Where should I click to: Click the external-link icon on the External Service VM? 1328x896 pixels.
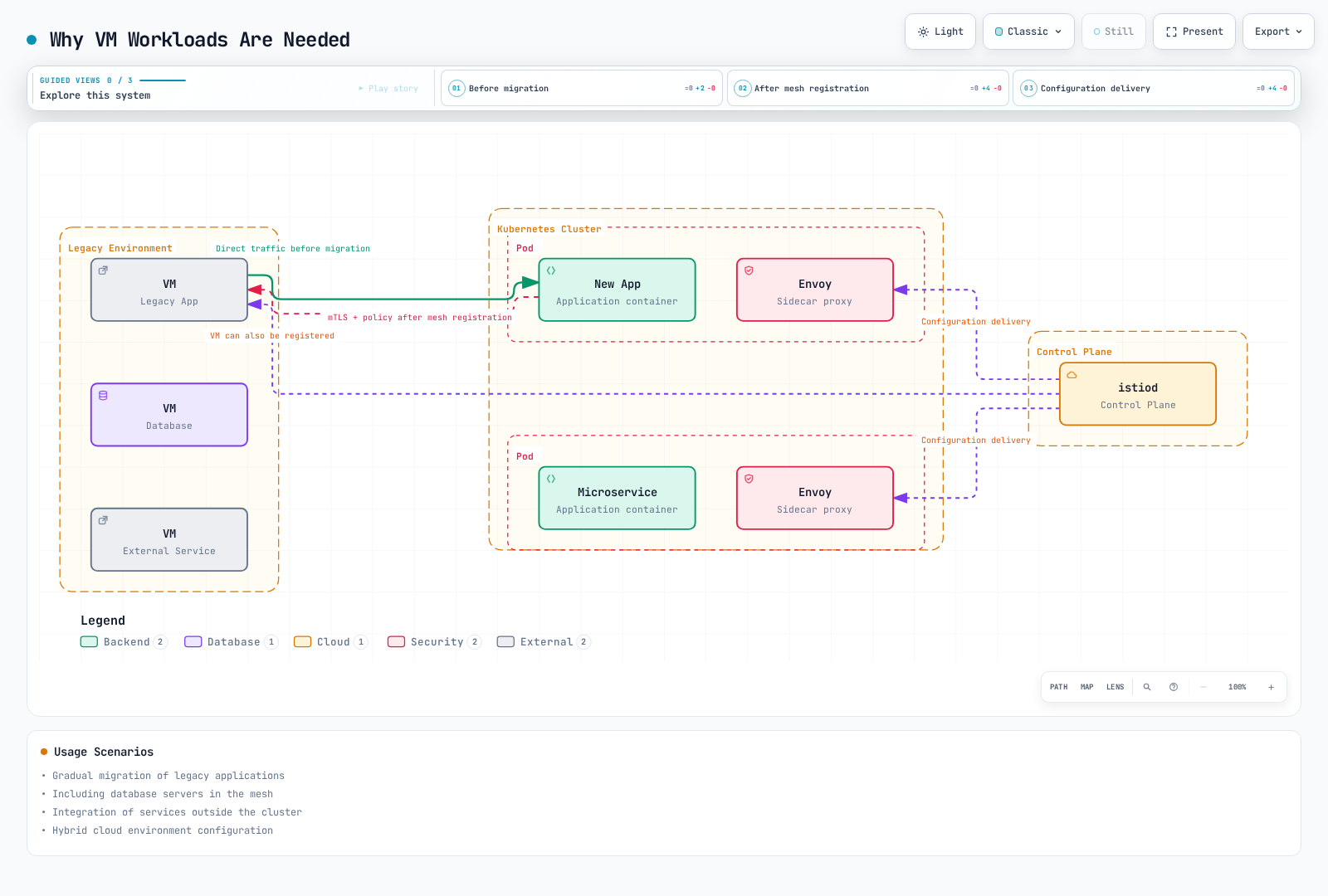pos(103,520)
